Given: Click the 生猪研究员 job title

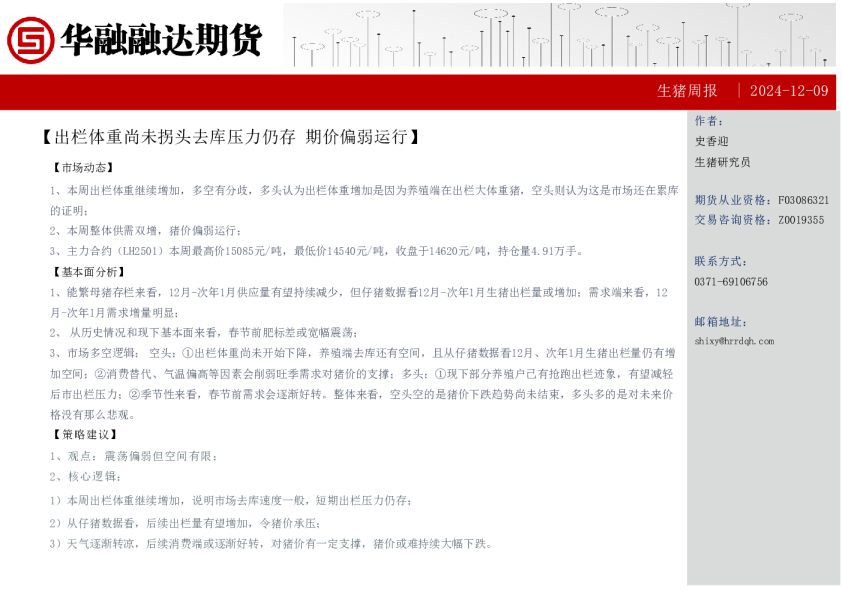Looking at the screenshot, I should tap(722, 161).
